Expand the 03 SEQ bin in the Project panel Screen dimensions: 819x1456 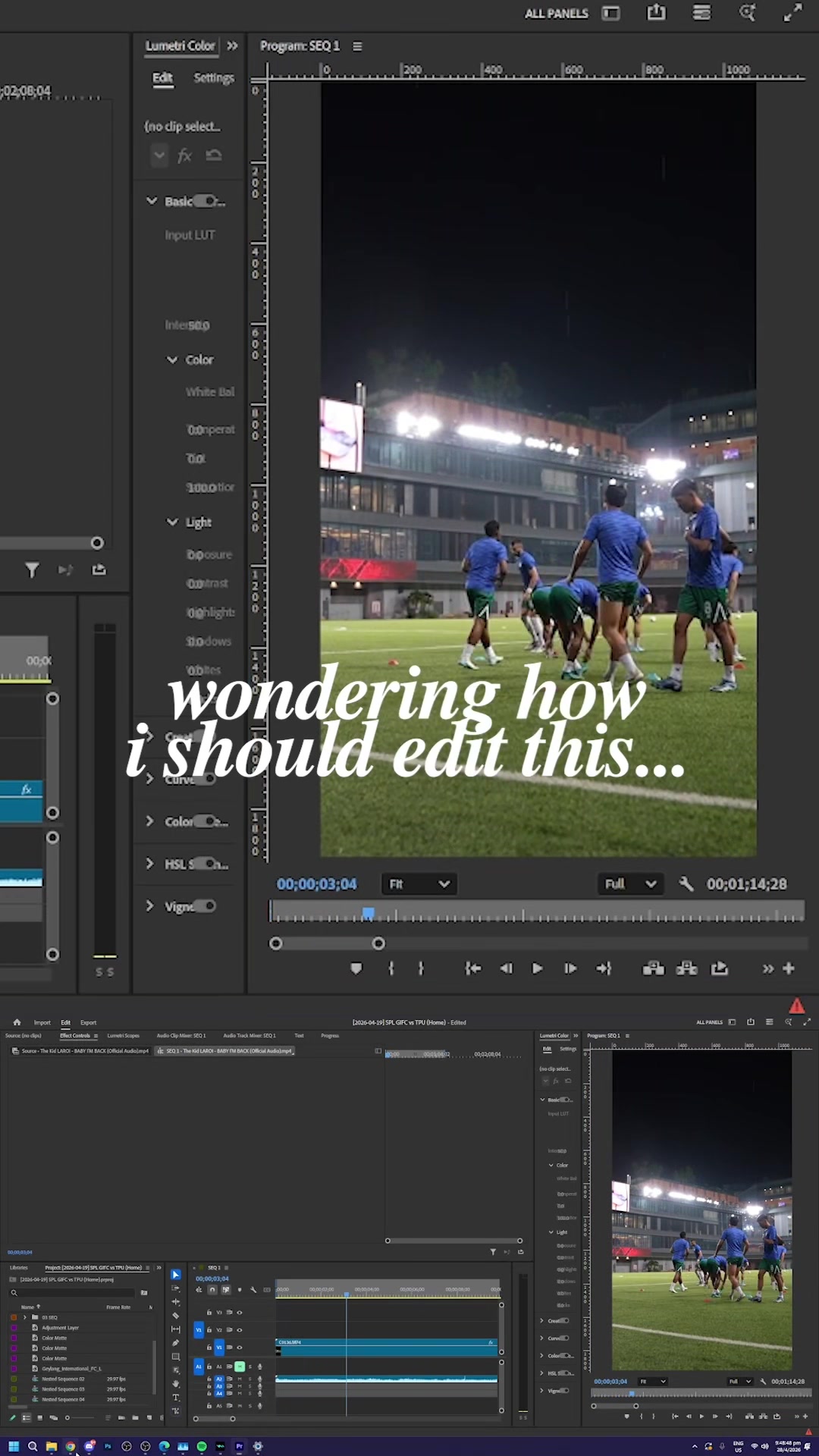(25, 1317)
